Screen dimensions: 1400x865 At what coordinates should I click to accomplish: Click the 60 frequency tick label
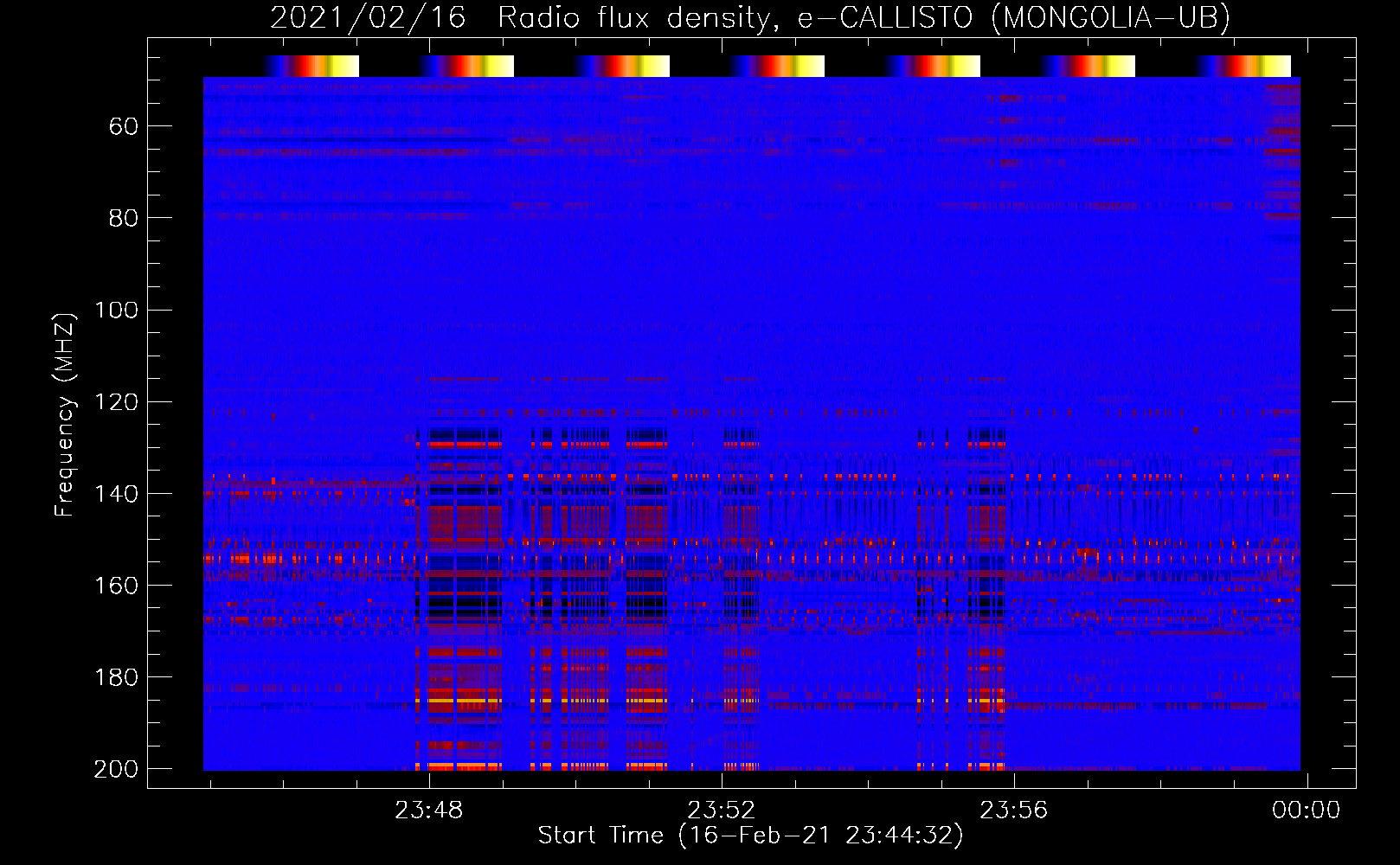124,127
